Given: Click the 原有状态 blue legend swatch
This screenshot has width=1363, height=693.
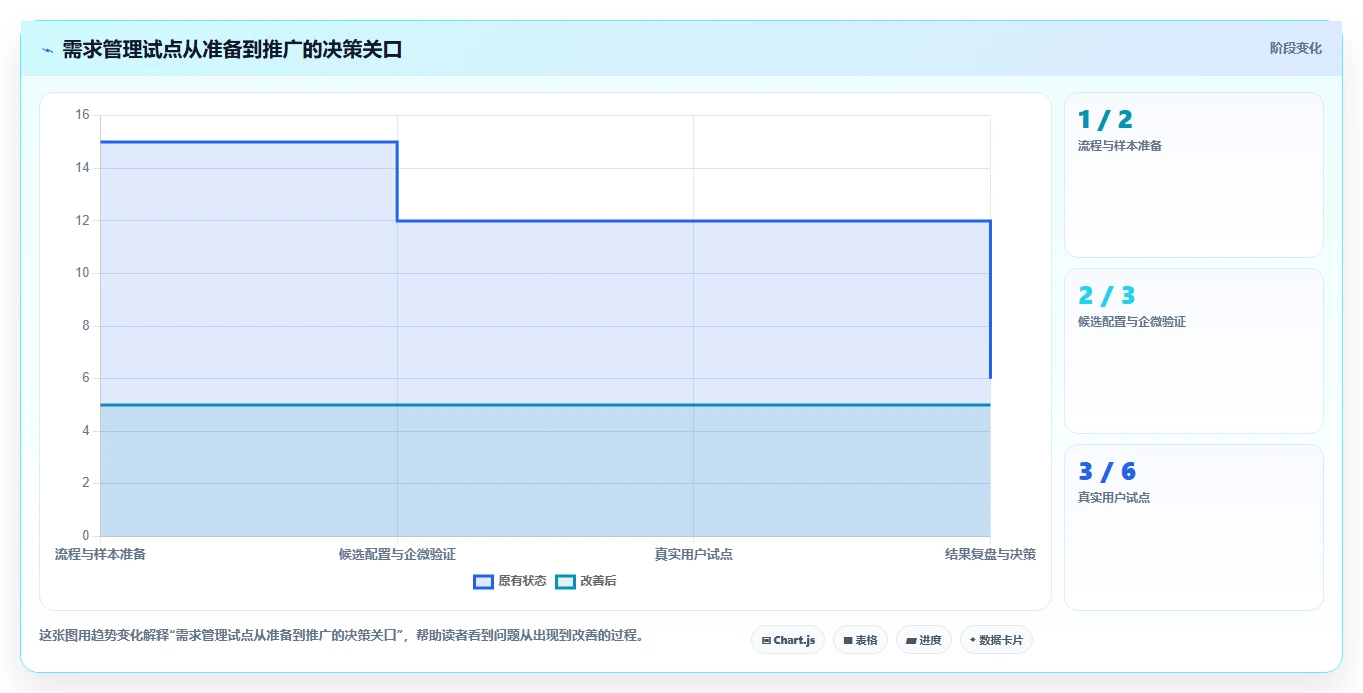Looking at the screenshot, I should 483,581.
